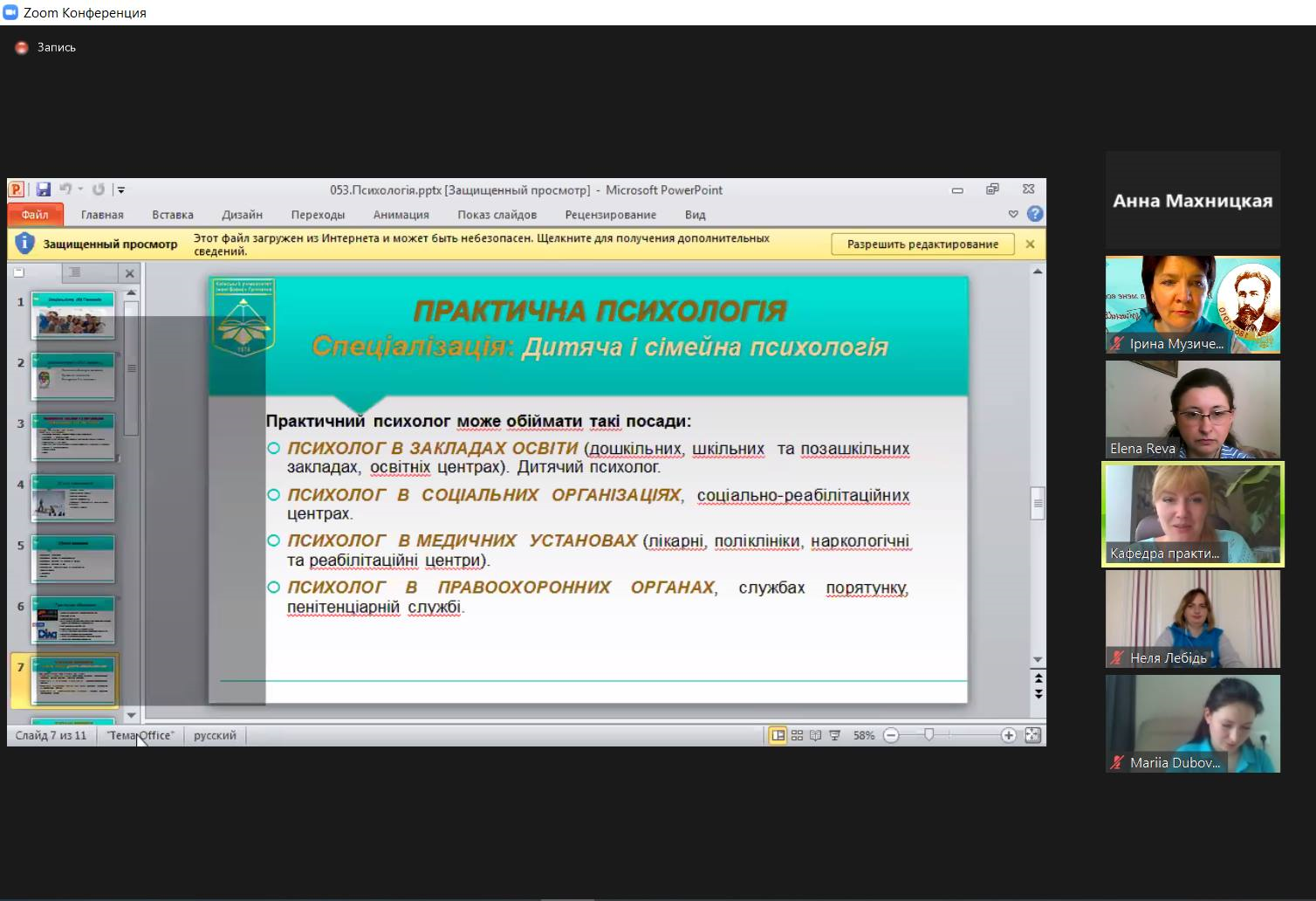Open the Показ слайдов ribbon tab
This screenshot has width=1316, height=901.
497,215
